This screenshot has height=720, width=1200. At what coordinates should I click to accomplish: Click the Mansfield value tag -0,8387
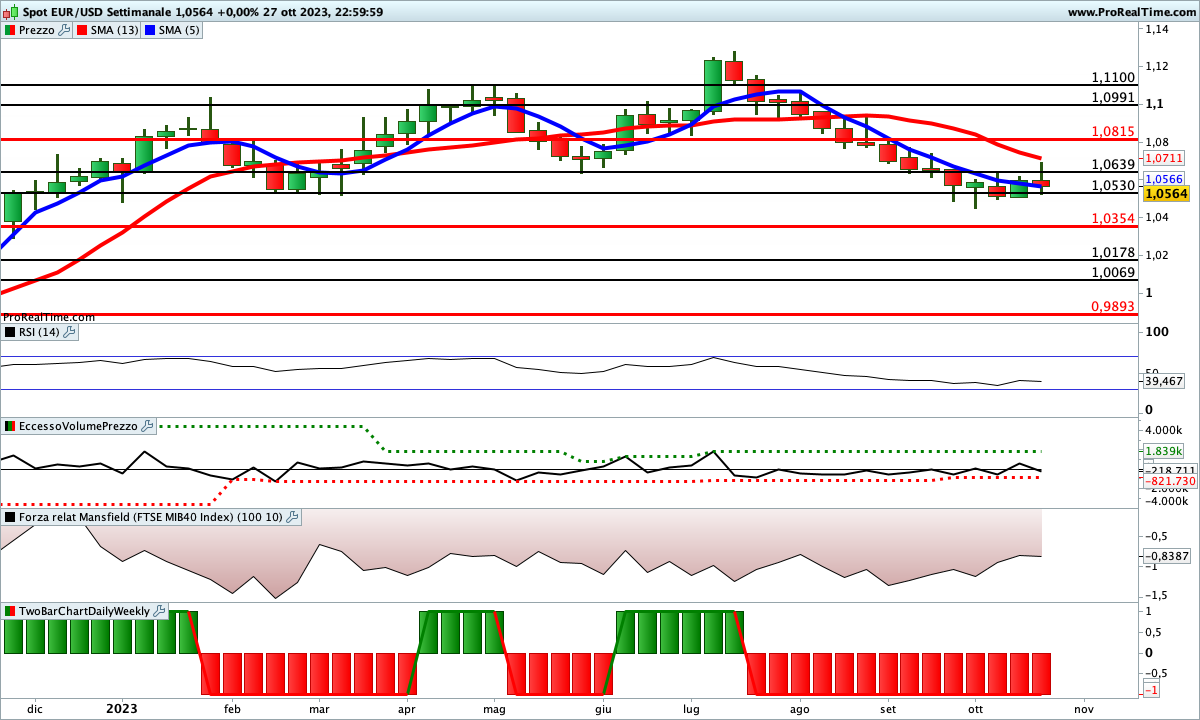1166,556
